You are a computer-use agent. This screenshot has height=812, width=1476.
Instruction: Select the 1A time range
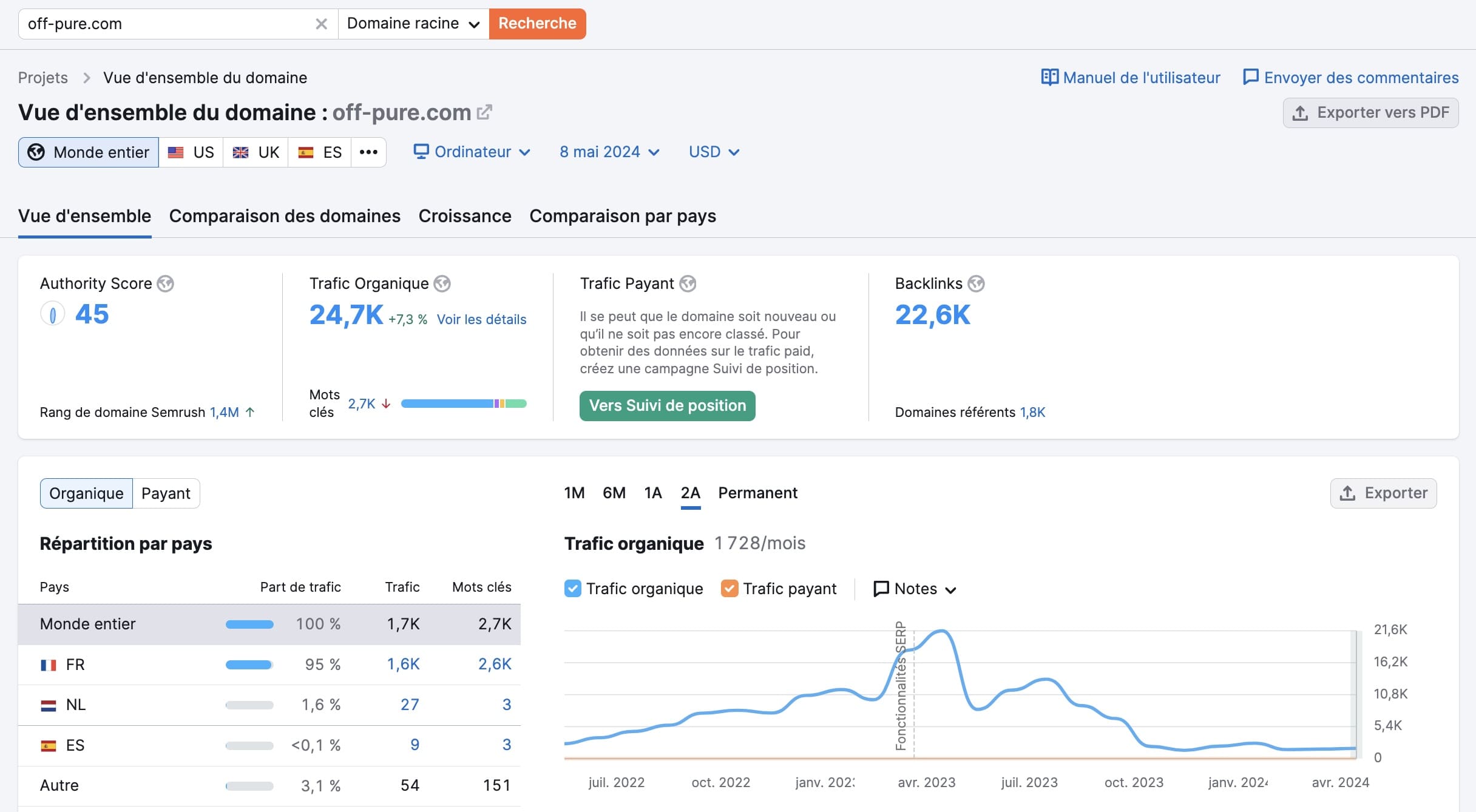click(653, 493)
